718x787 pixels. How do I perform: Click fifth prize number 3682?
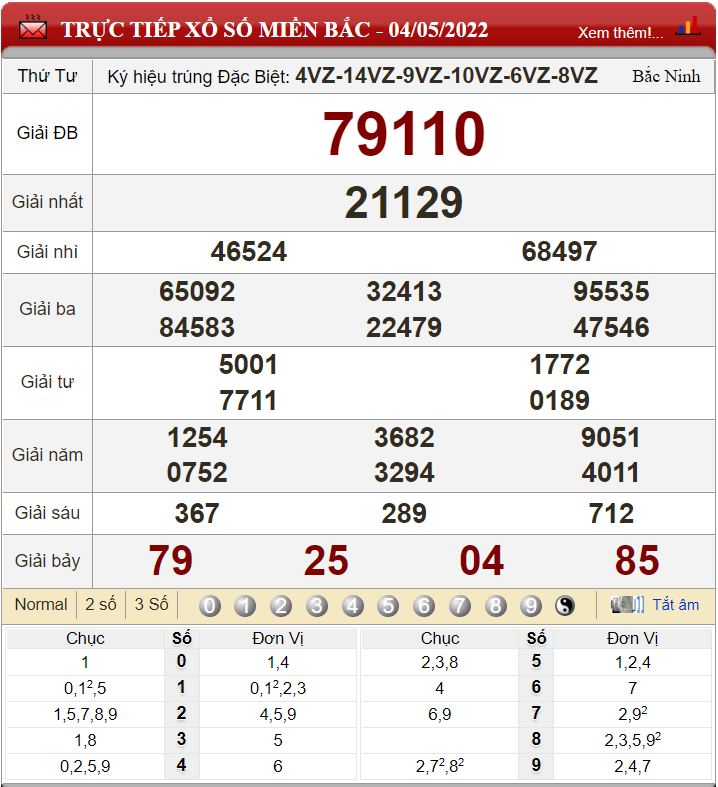(x=404, y=438)
